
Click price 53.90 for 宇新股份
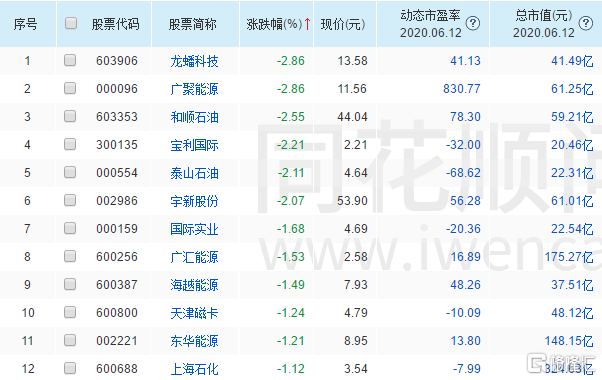coord(352,201)
